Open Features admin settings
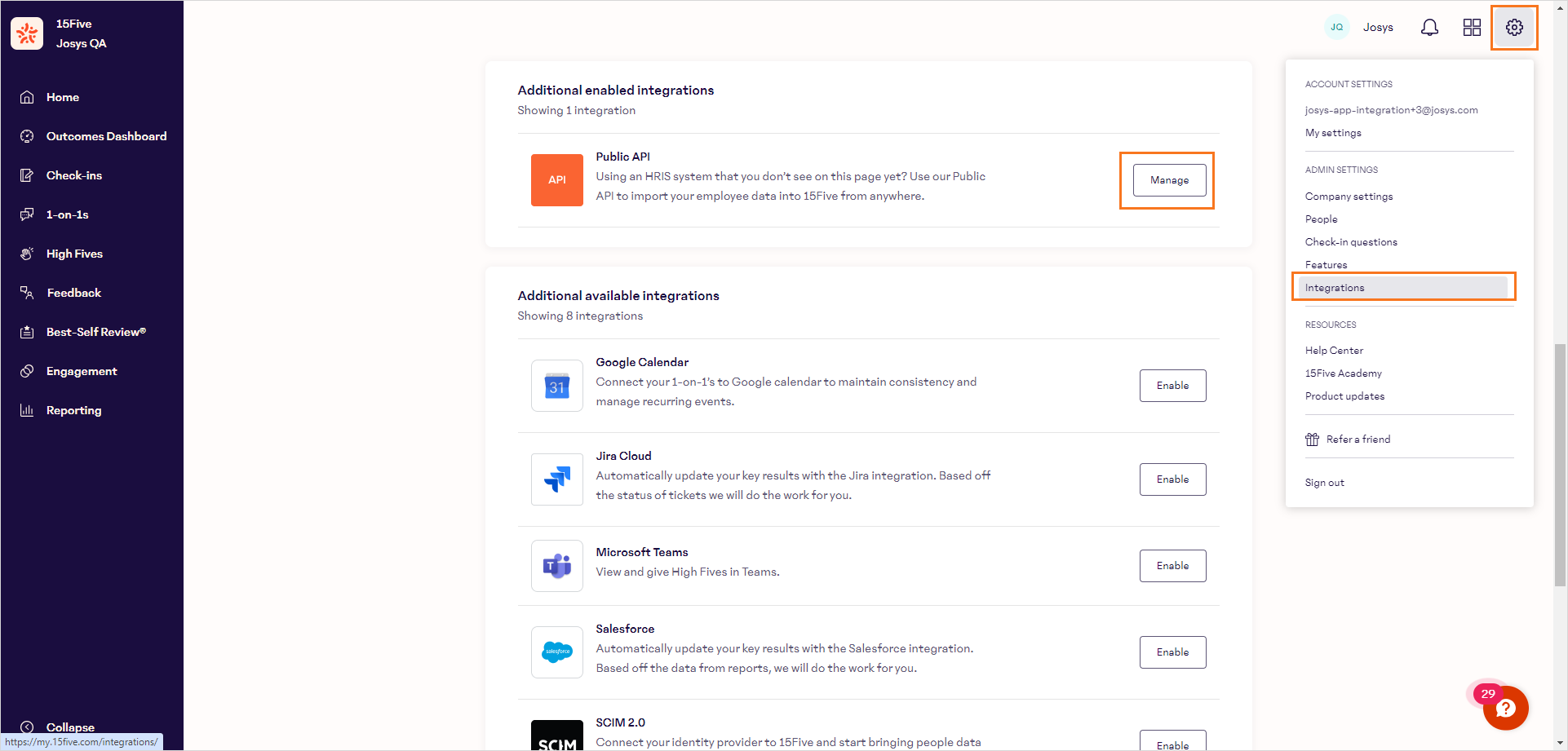1568x751 pixels. tap(1326, 265)
